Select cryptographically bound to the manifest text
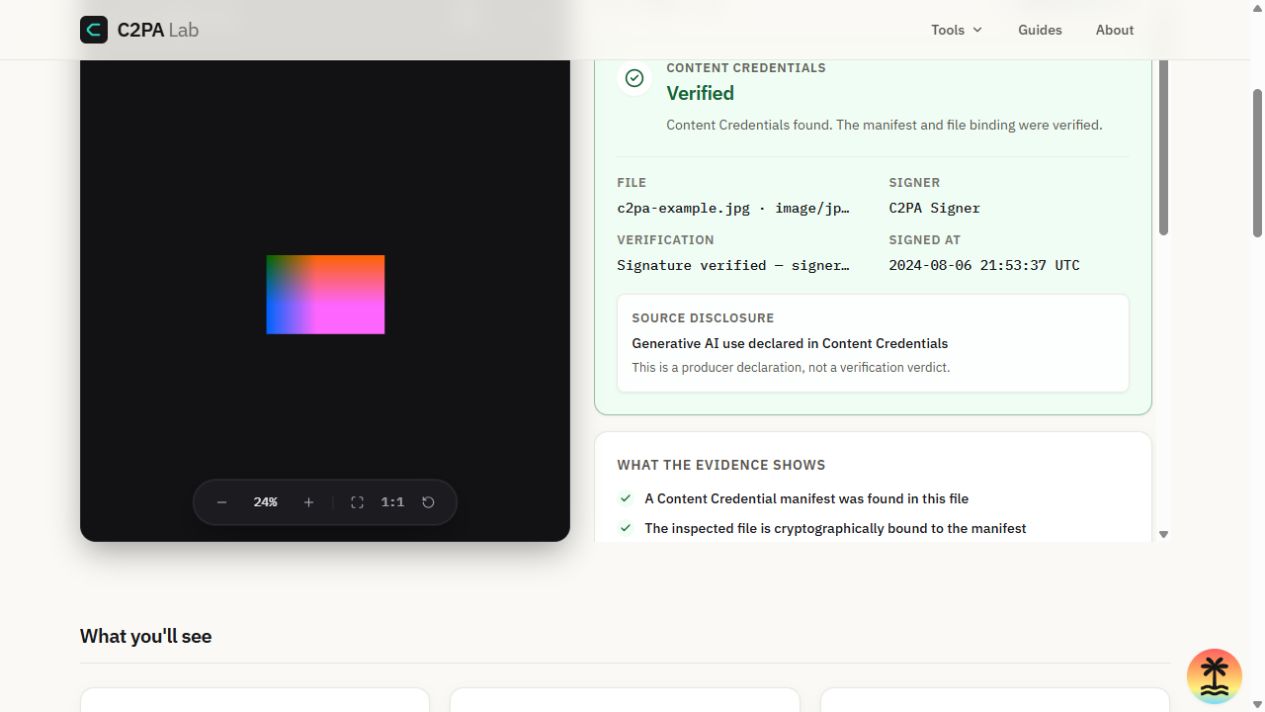The image size is (1265, 712). tap(835, 528)
